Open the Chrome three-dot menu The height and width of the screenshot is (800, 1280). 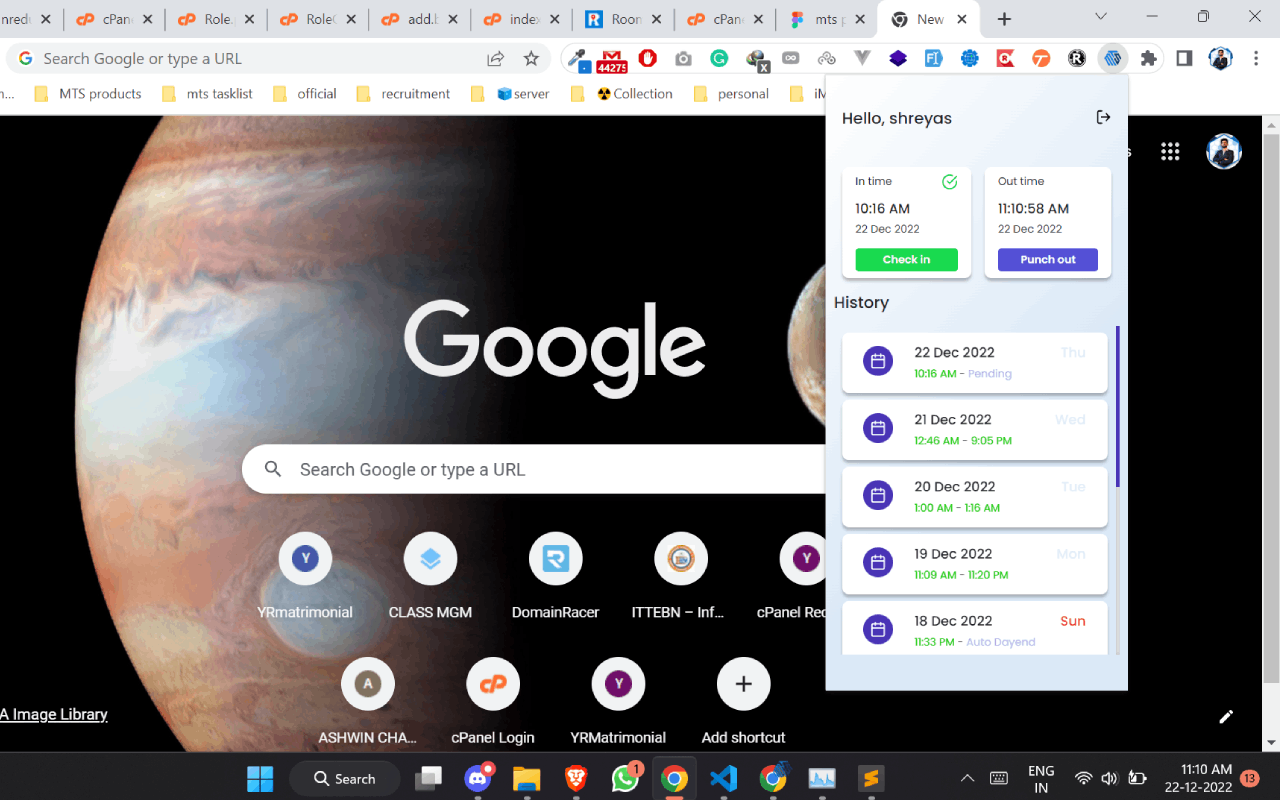[1256, 59]
